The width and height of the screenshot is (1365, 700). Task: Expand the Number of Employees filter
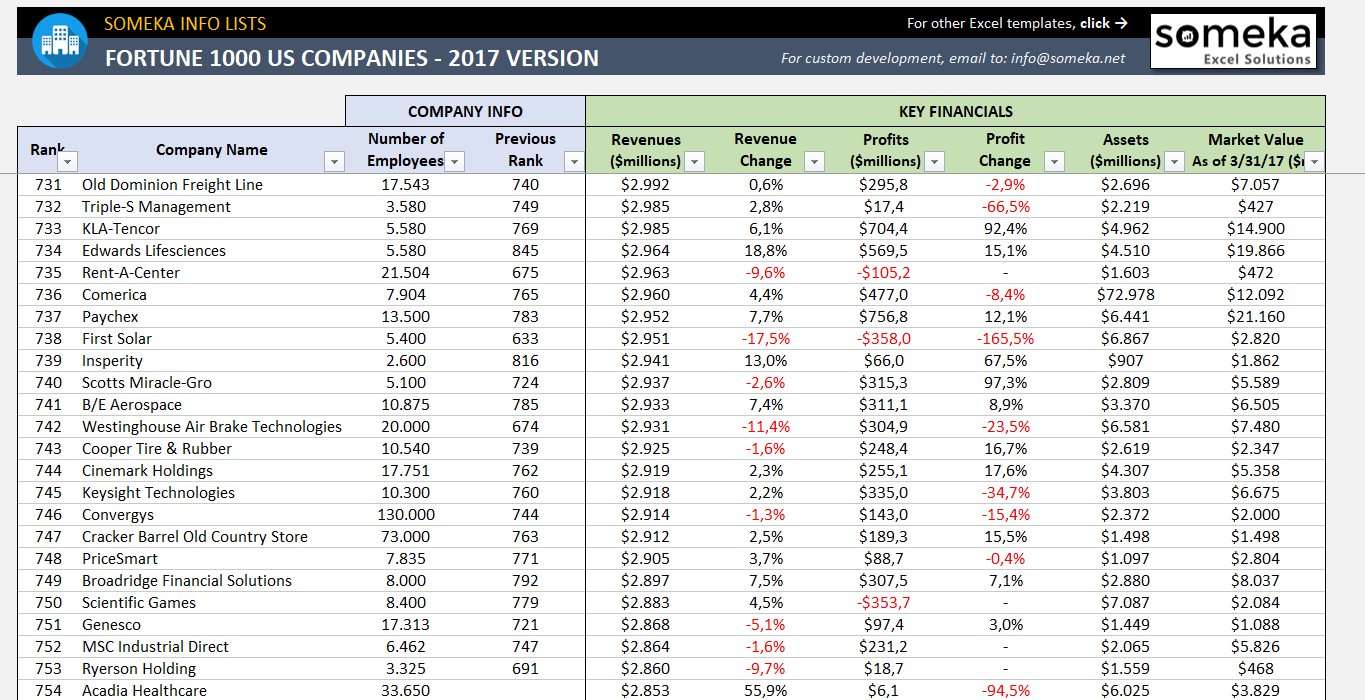point(454,161)
